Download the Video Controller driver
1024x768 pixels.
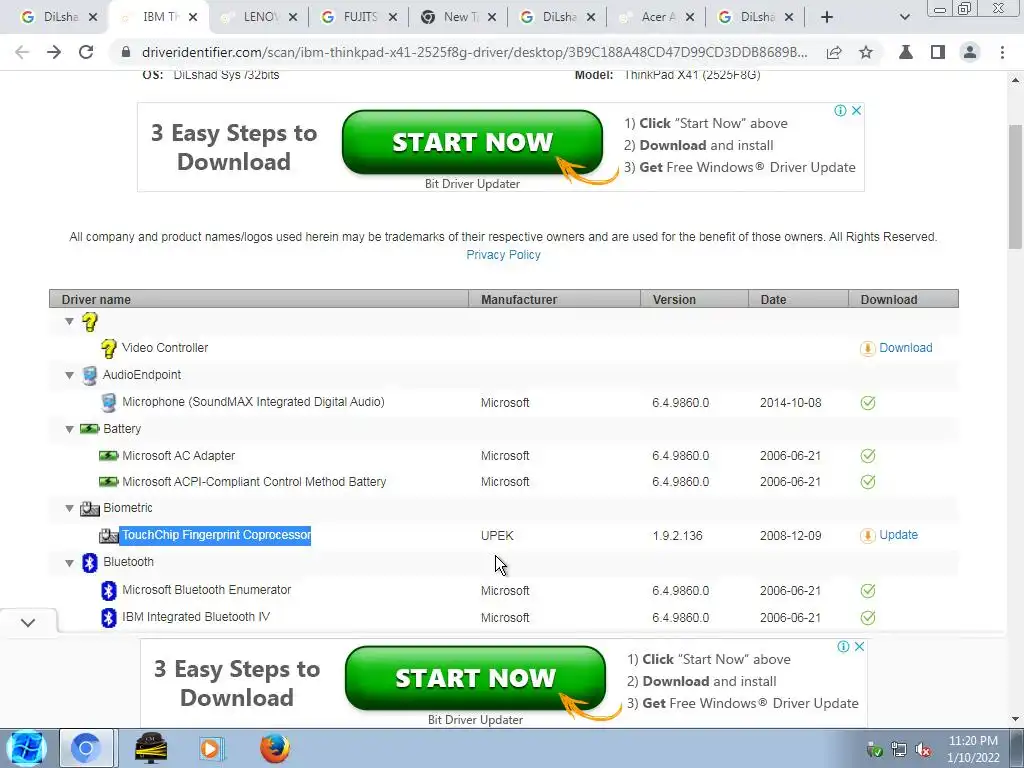[x=905, y=348]
